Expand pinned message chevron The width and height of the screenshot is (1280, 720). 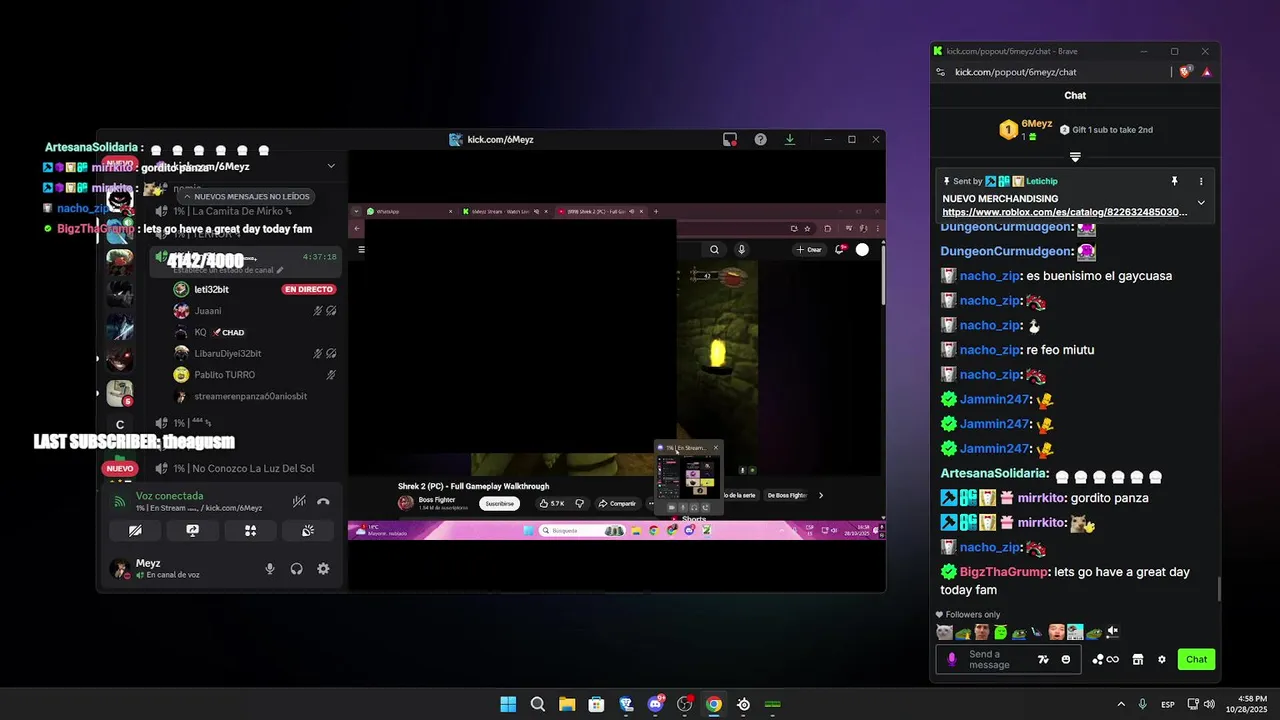[x=1201, y=202]
